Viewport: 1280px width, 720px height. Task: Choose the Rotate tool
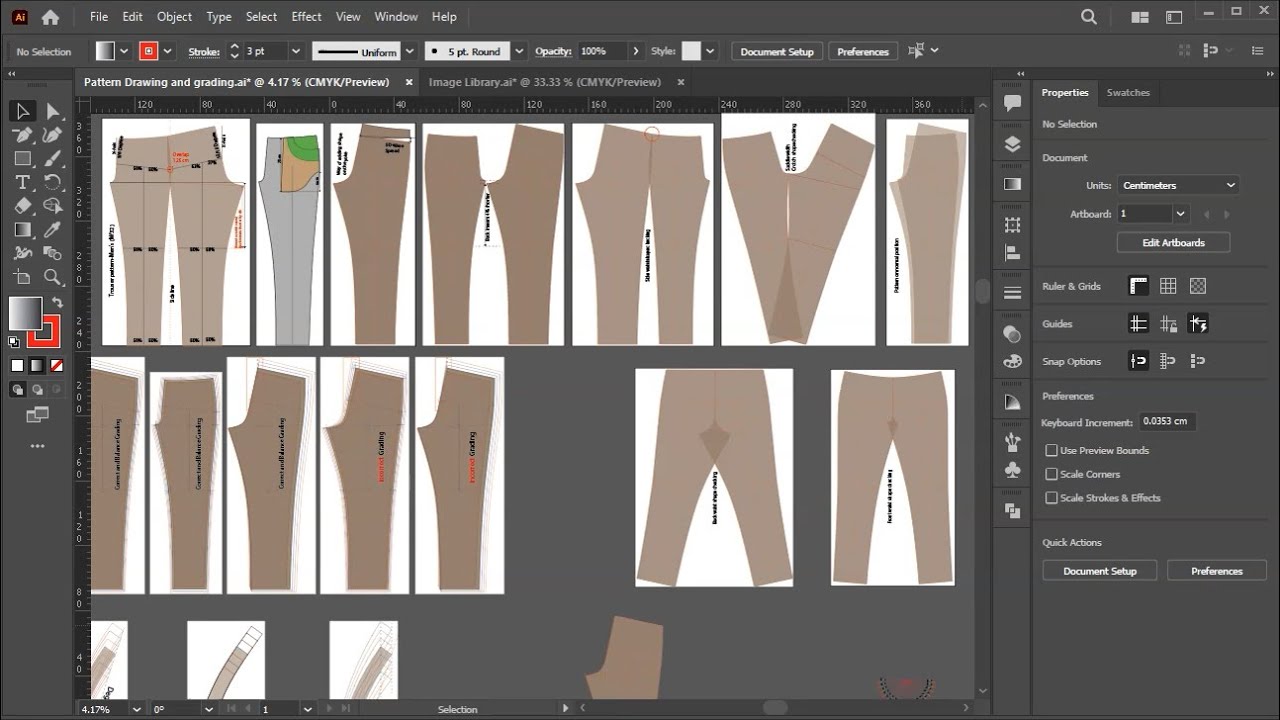[x=53, y=182]
